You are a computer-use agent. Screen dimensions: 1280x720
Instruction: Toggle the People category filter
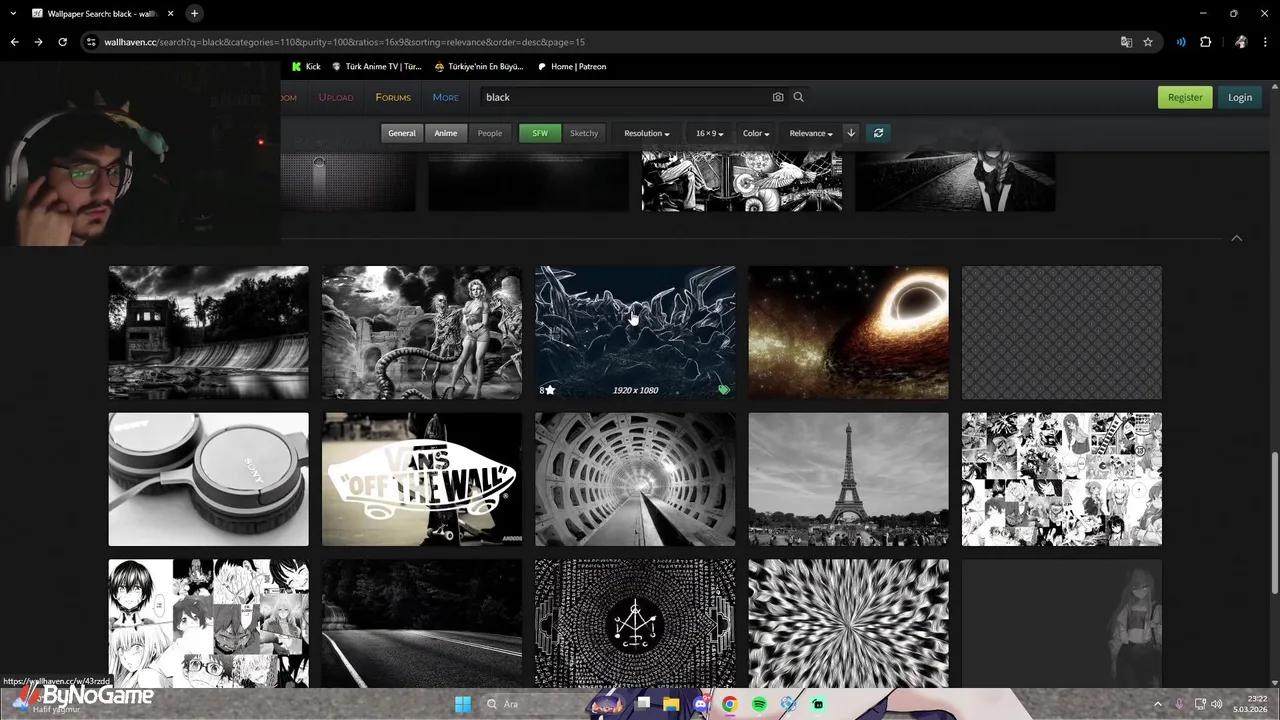(x=489, y=133)
